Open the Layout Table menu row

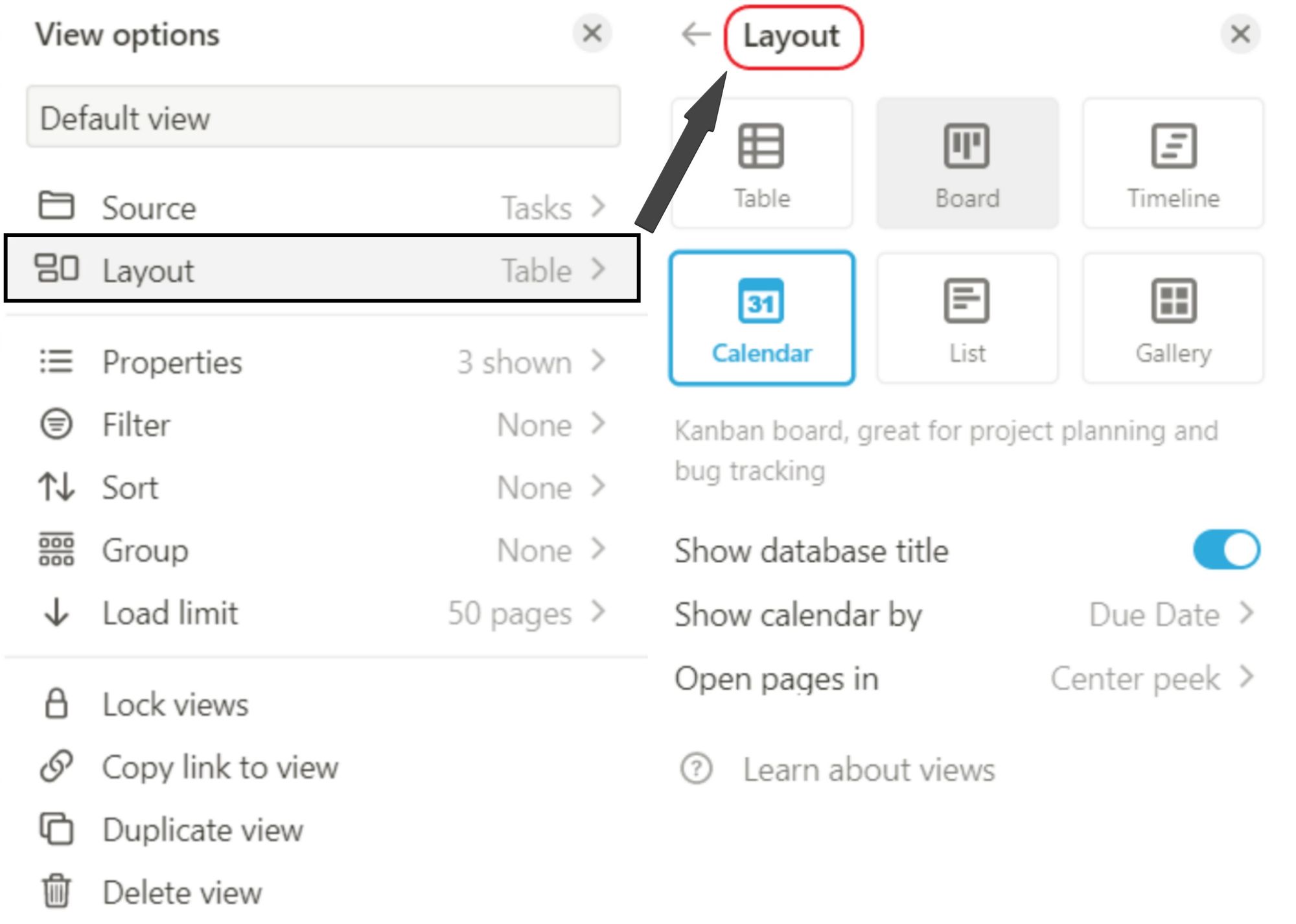point(322,269)
